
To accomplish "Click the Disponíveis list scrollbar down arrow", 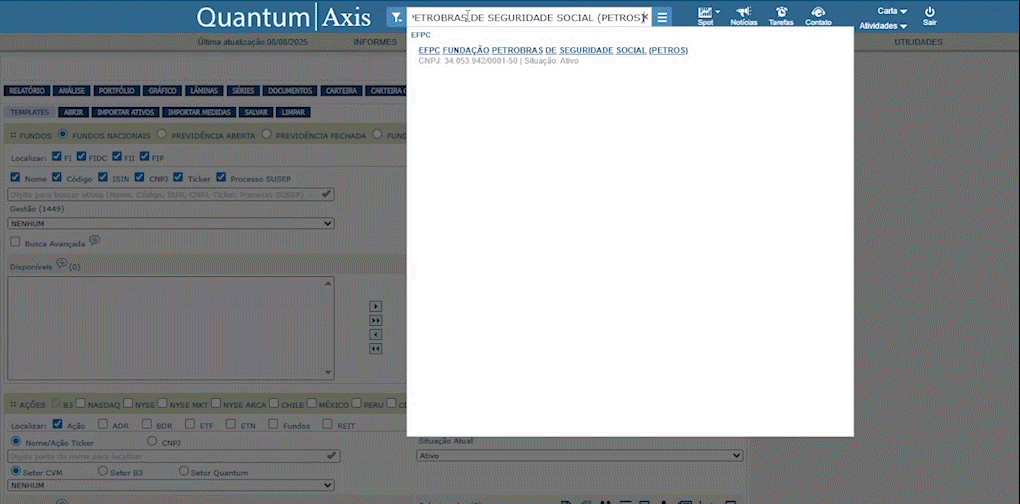I will 329,373.
